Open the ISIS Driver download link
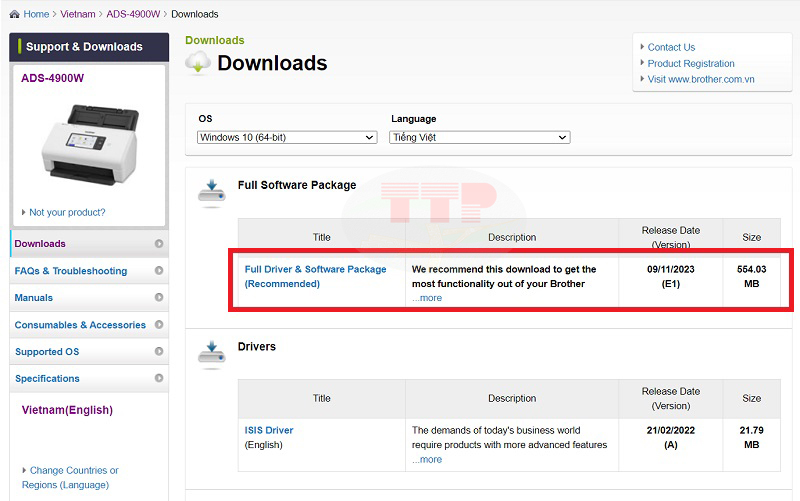The image size is (800, 501). pyautogui.click(x=269, y=431)
